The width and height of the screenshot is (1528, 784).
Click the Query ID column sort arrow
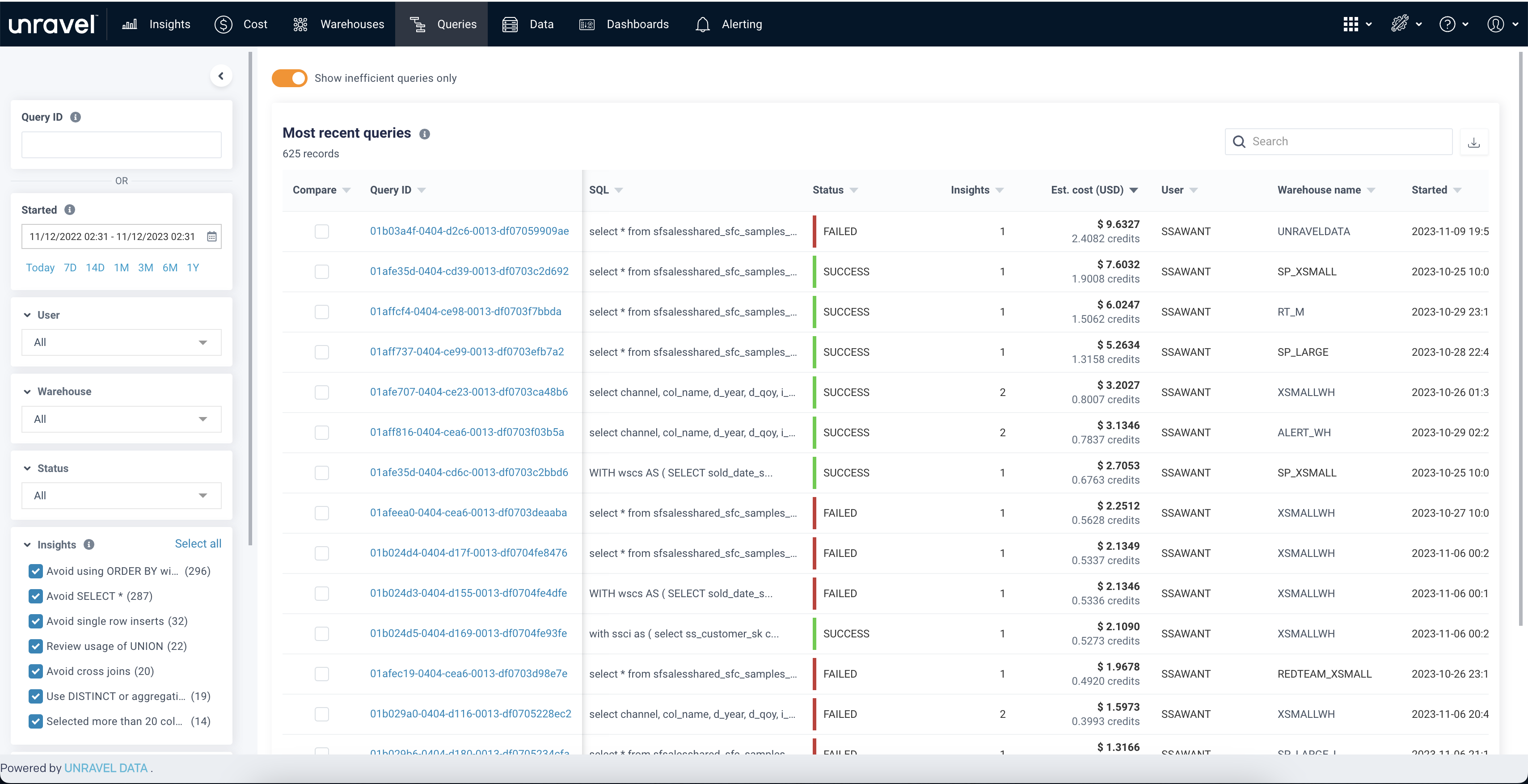point(421,190)
